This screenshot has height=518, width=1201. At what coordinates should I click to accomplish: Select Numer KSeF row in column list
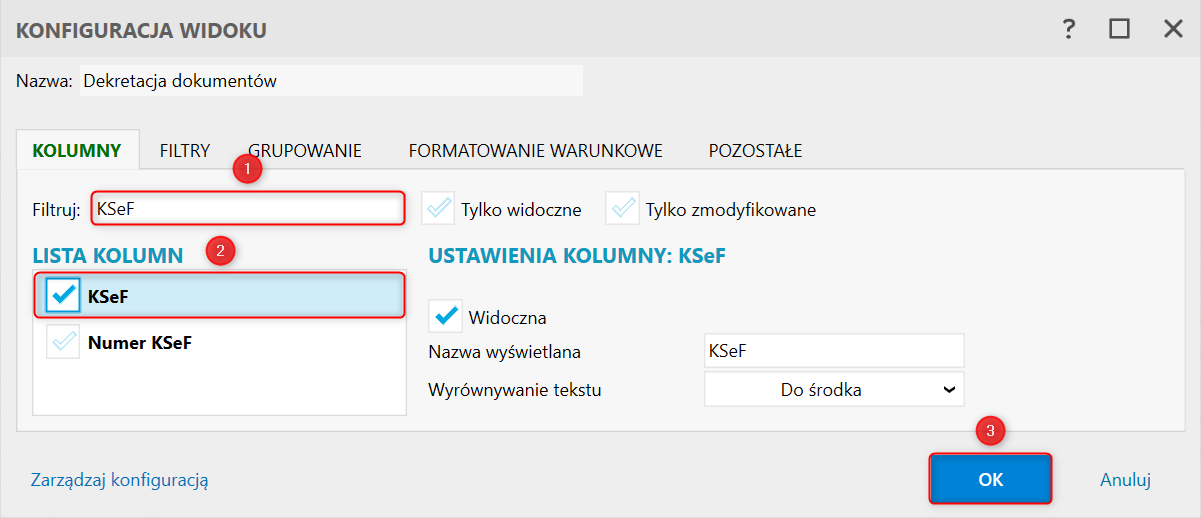pos(140,343)
